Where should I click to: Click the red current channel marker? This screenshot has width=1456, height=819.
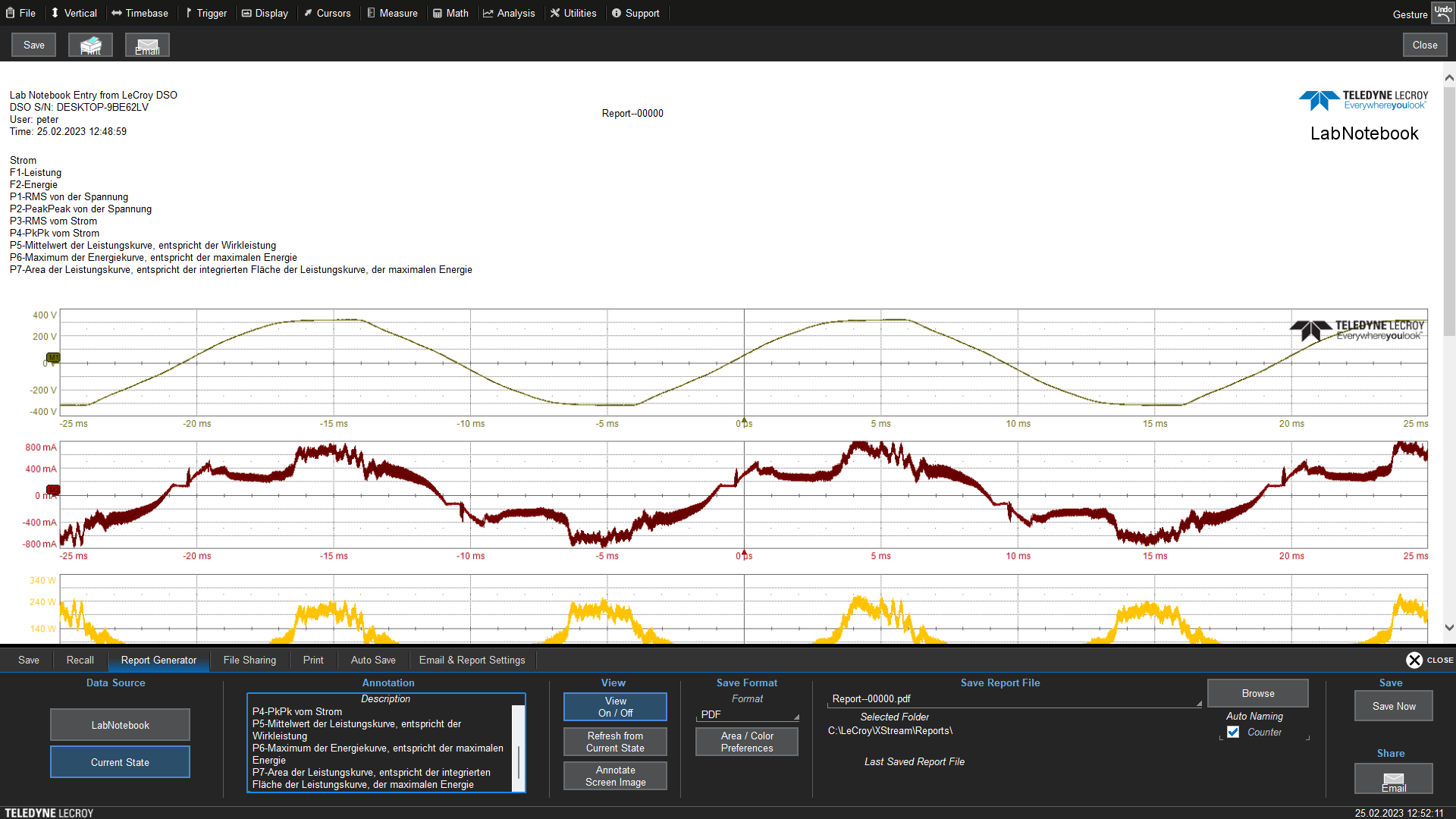click(x=53, y=490)
